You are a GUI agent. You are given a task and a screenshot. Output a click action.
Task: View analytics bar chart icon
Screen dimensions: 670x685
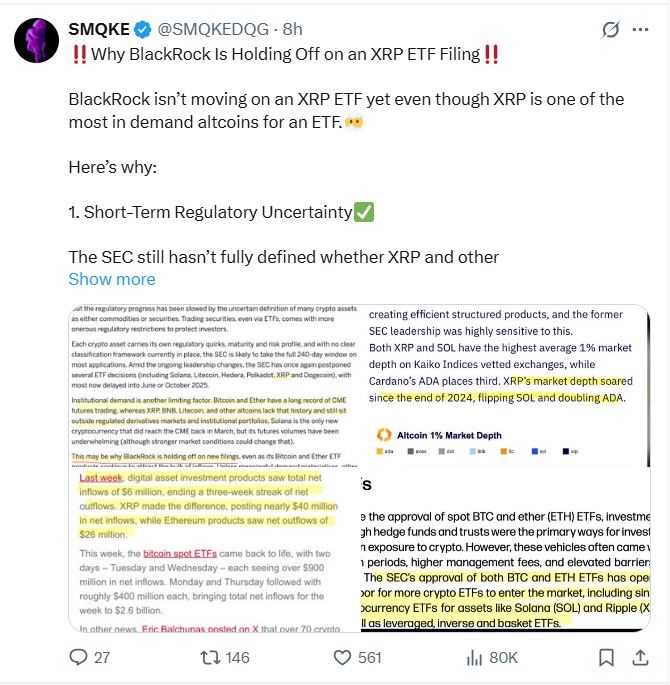[474, 657]
